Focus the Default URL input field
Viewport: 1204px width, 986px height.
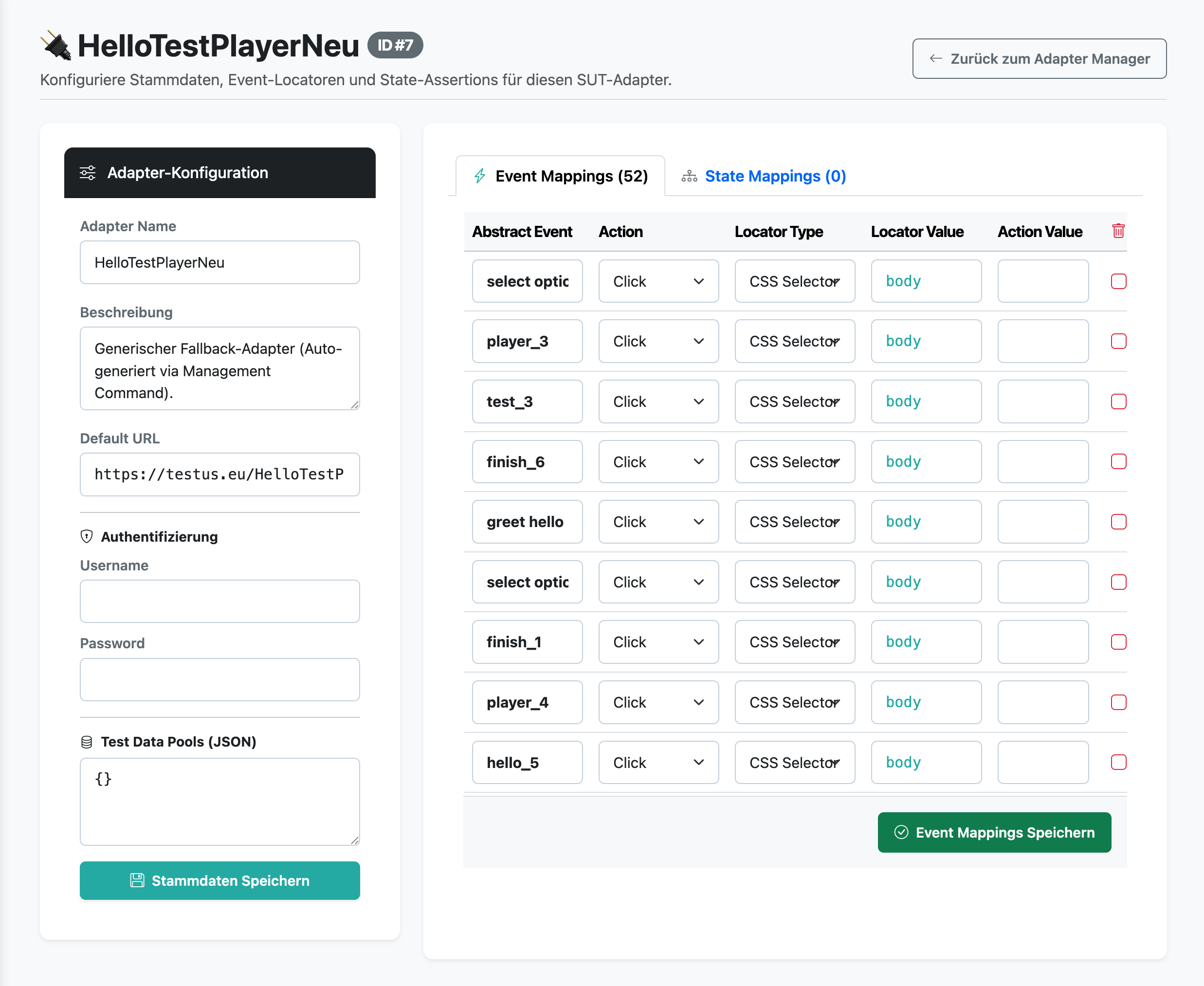(220, 475)
